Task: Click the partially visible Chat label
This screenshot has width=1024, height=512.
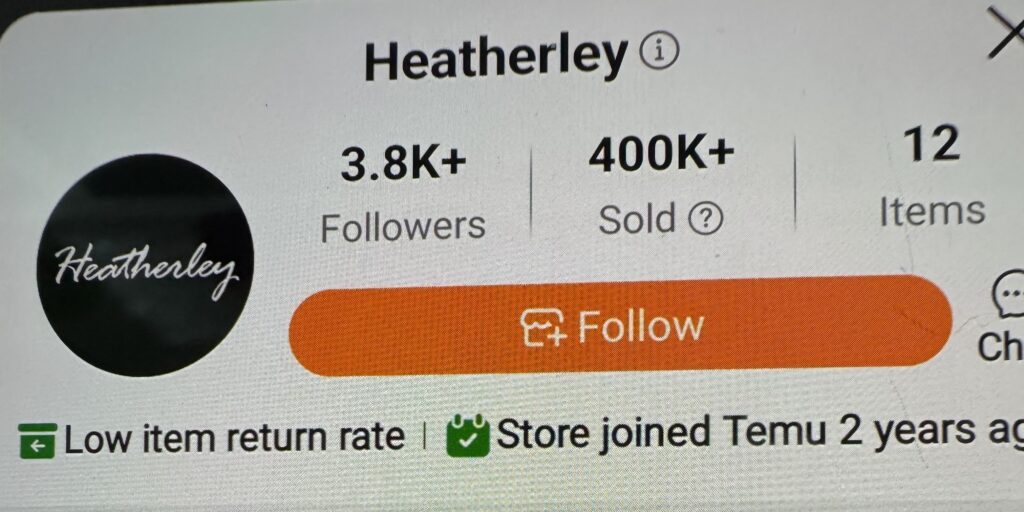Action: click(x=1000, y=347)
